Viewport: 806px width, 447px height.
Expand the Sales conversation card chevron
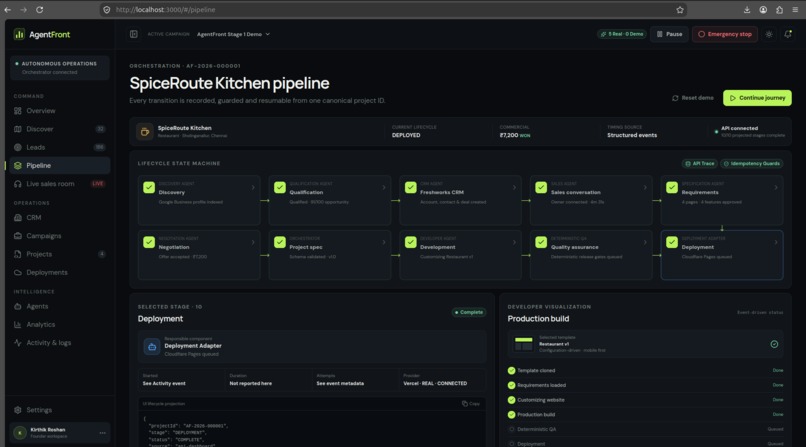coord(645,188)
